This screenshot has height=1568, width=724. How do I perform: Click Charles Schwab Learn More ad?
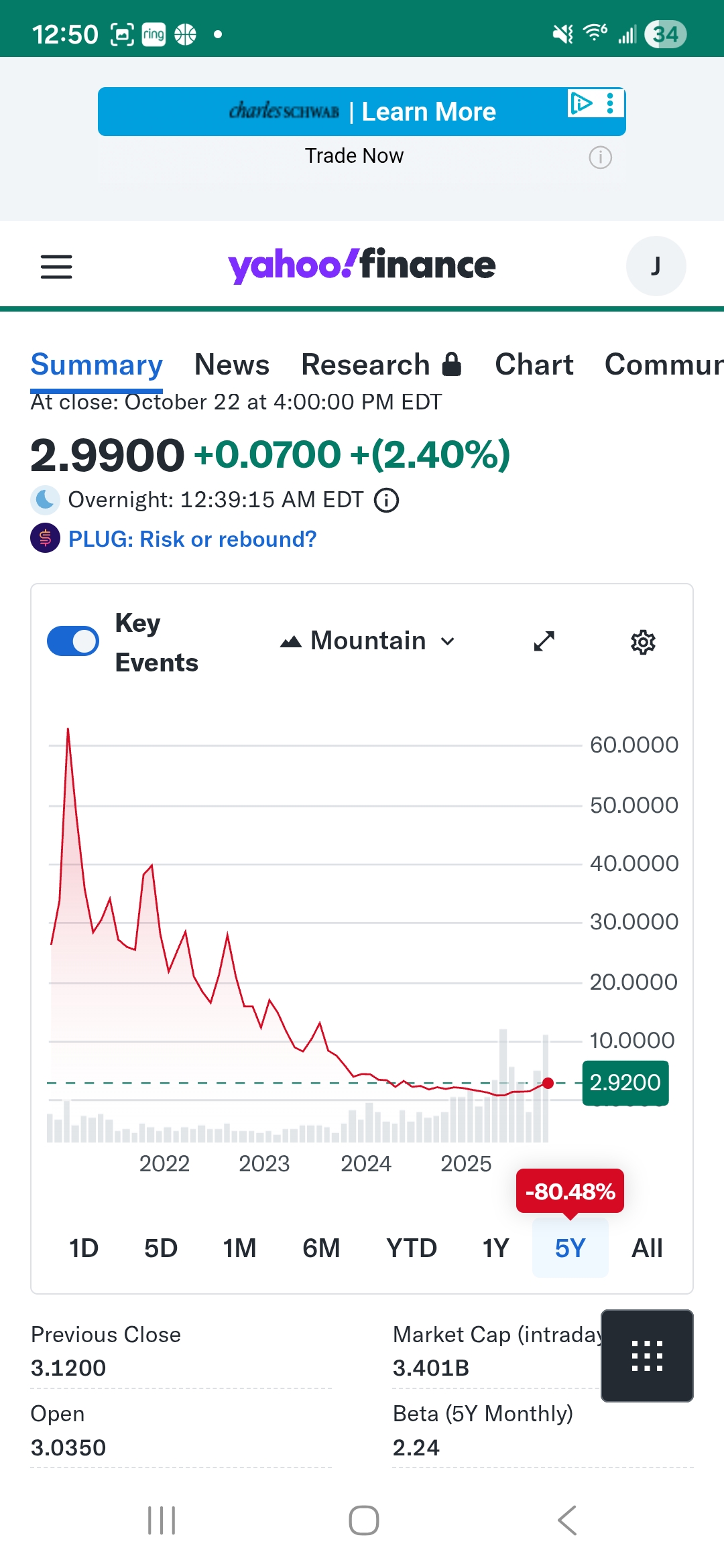(x=362, y=111)
